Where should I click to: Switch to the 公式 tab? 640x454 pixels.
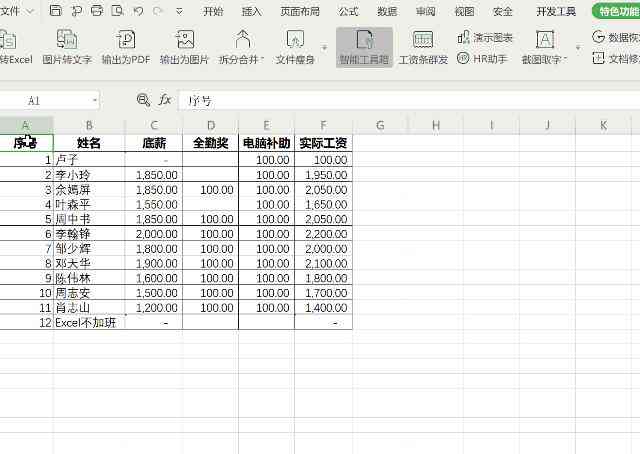coord(348,11)
